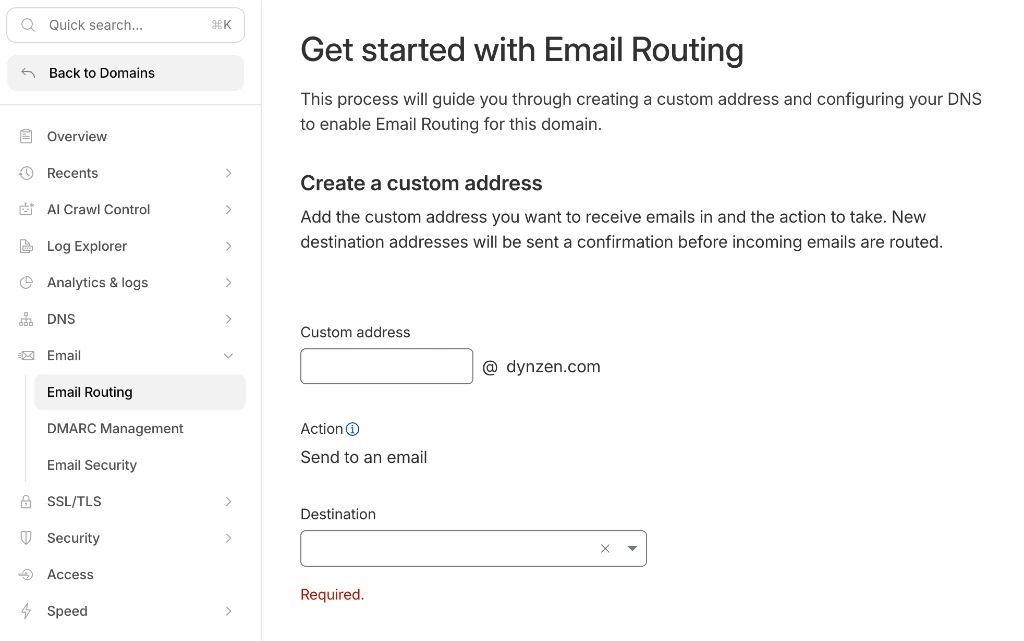Collapse the Email section chevron
This screenshot has width=1024, height=641.
coord(228,355)
